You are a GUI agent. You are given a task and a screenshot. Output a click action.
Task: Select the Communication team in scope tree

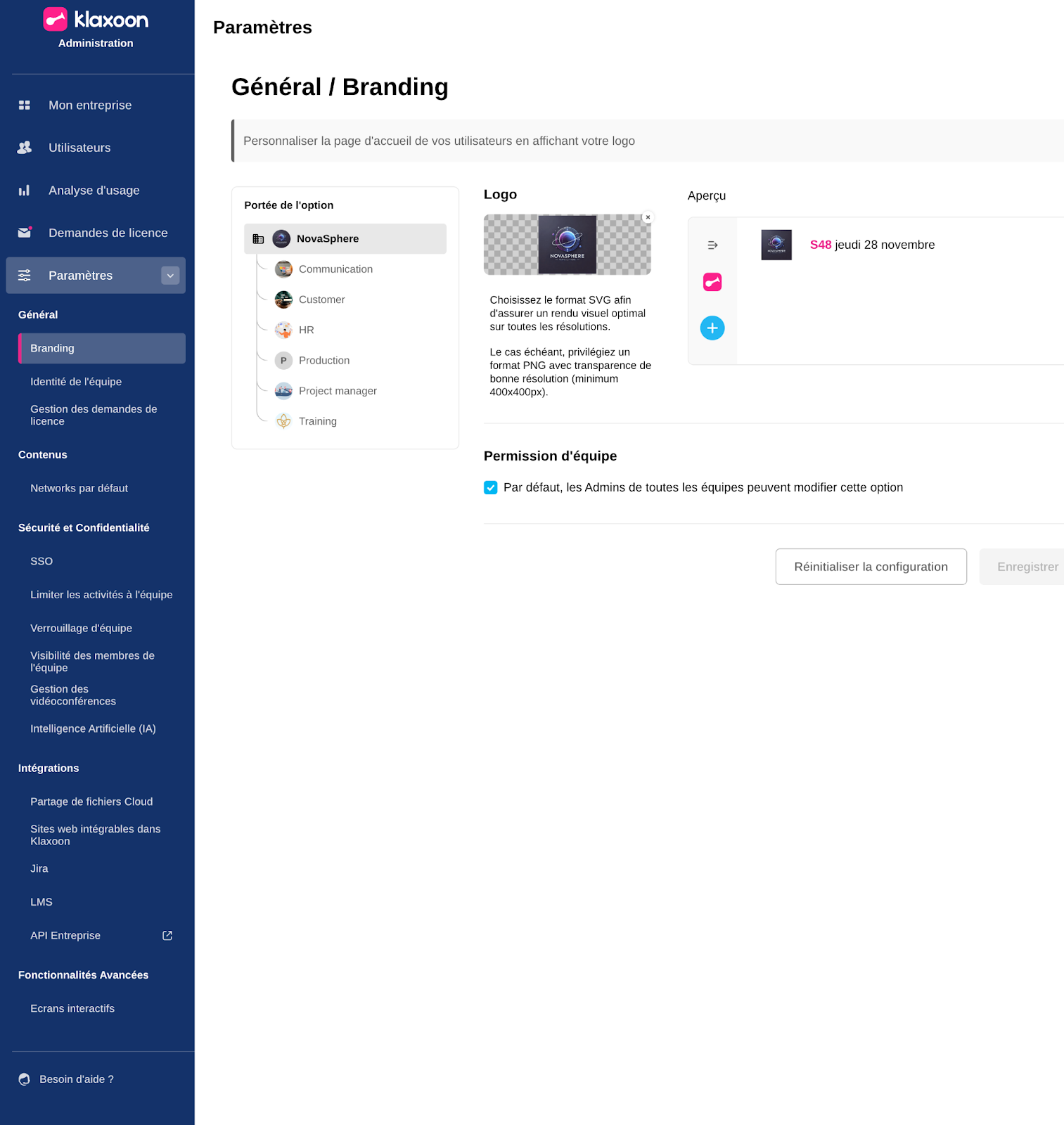(335, 269)
